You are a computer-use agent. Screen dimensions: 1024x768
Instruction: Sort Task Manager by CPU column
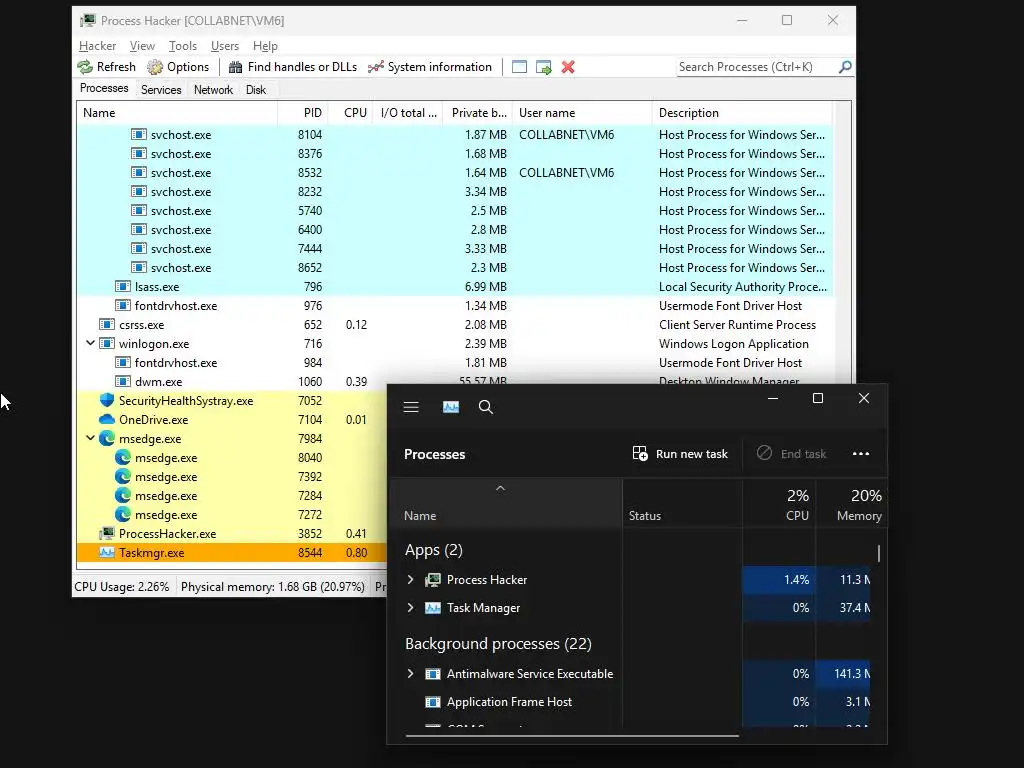[779, 504]
